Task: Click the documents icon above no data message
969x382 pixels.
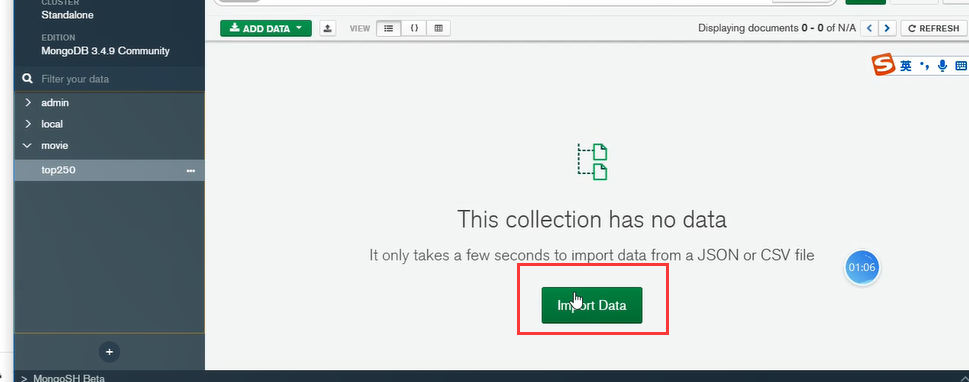Action: coord(592,162)
